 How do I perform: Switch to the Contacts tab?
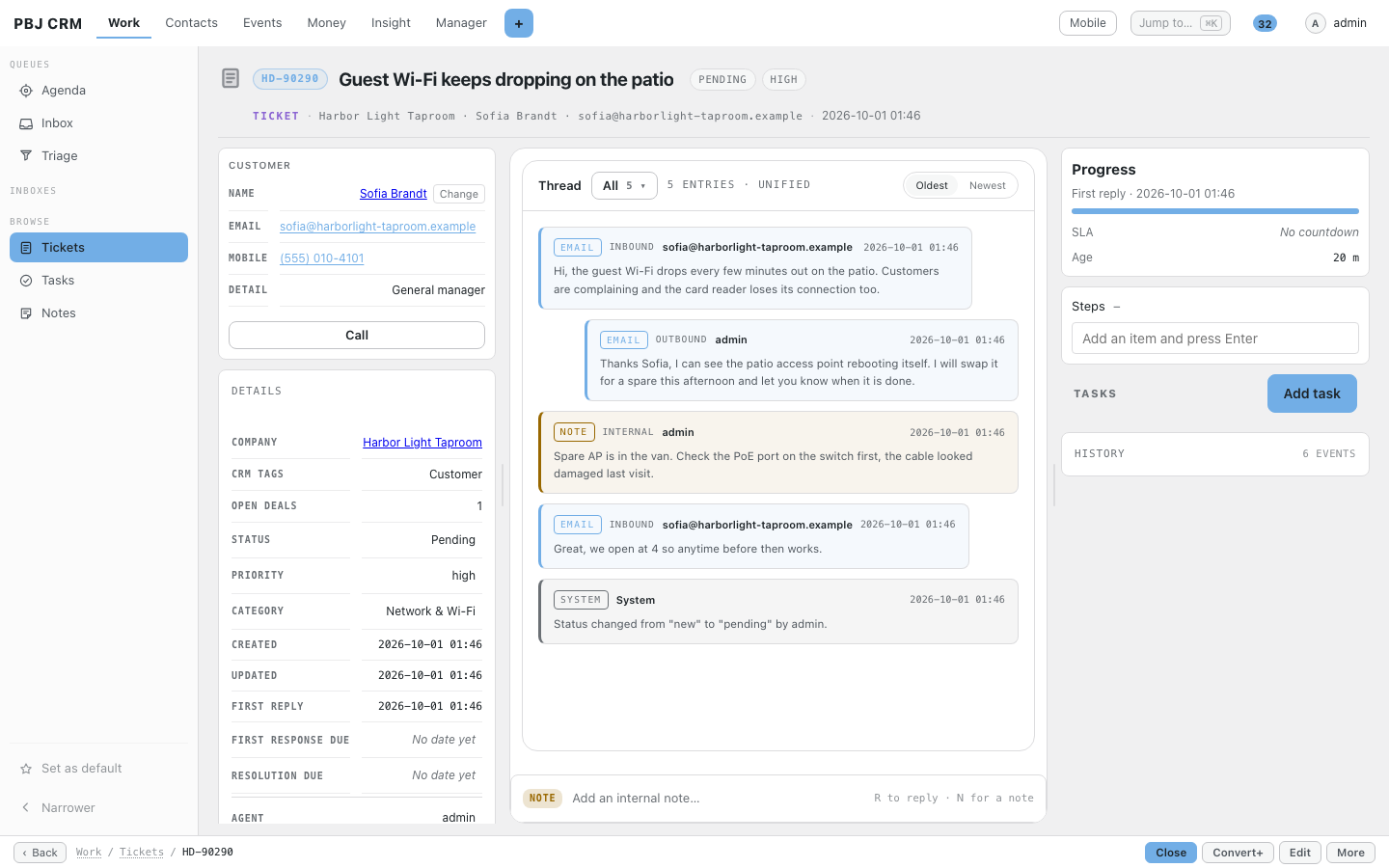pyautogui.click(x=191, y=23)
